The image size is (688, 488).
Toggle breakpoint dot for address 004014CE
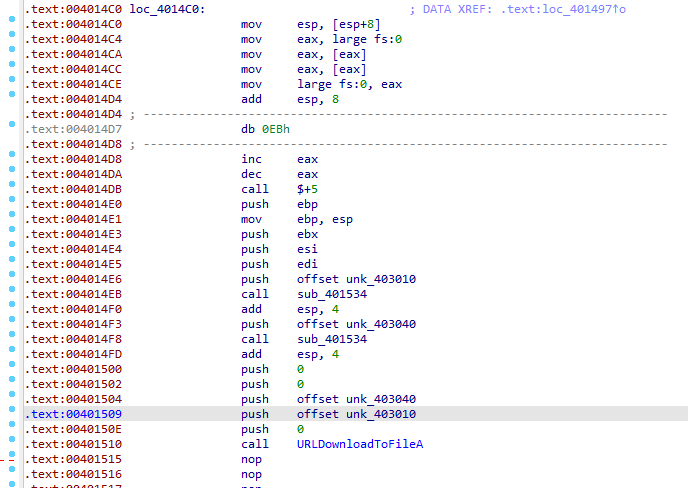(x=12, y=79)
